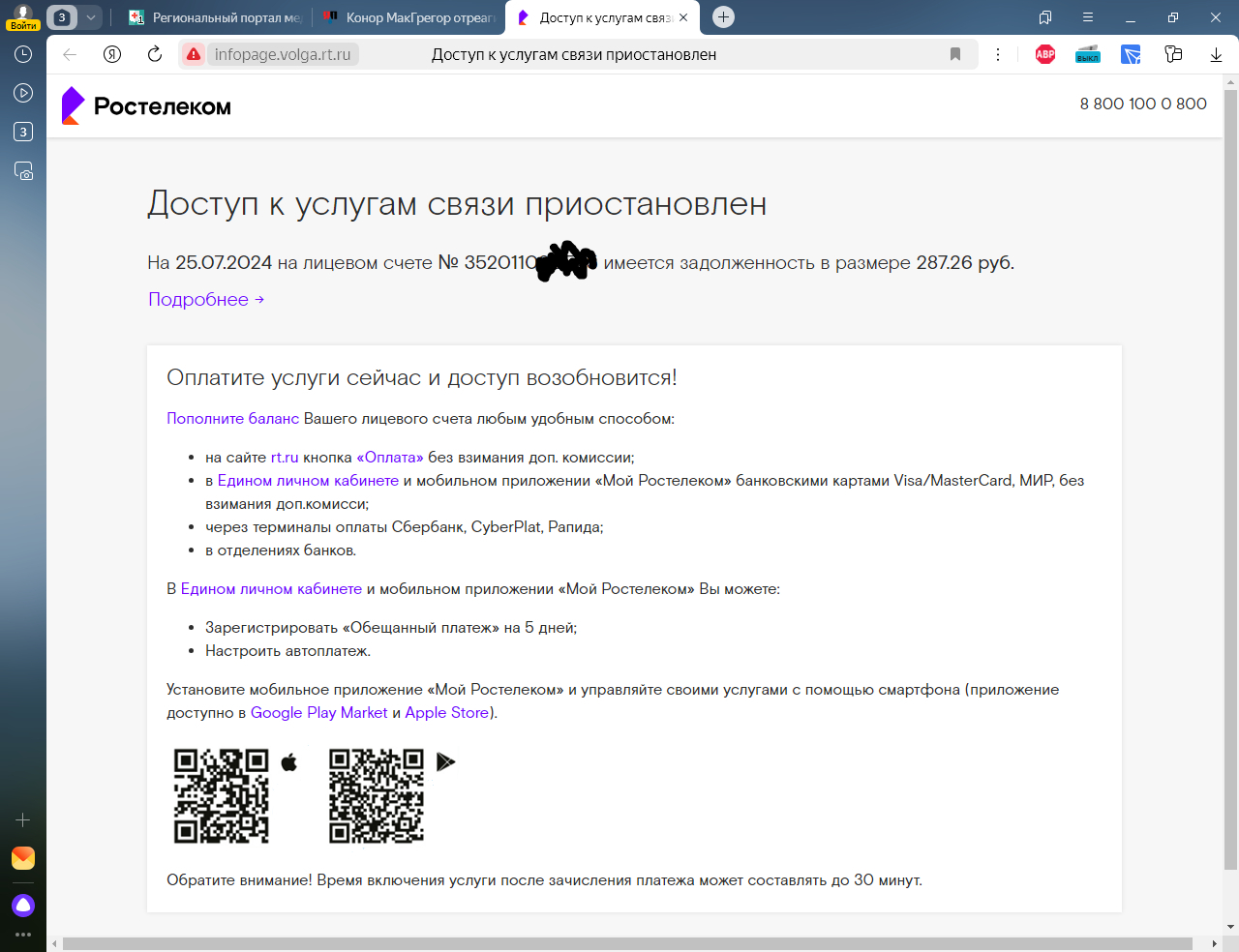Click the Google Play QR code
The width and height of the screenshot is (1239, 952).
[377, 796]
